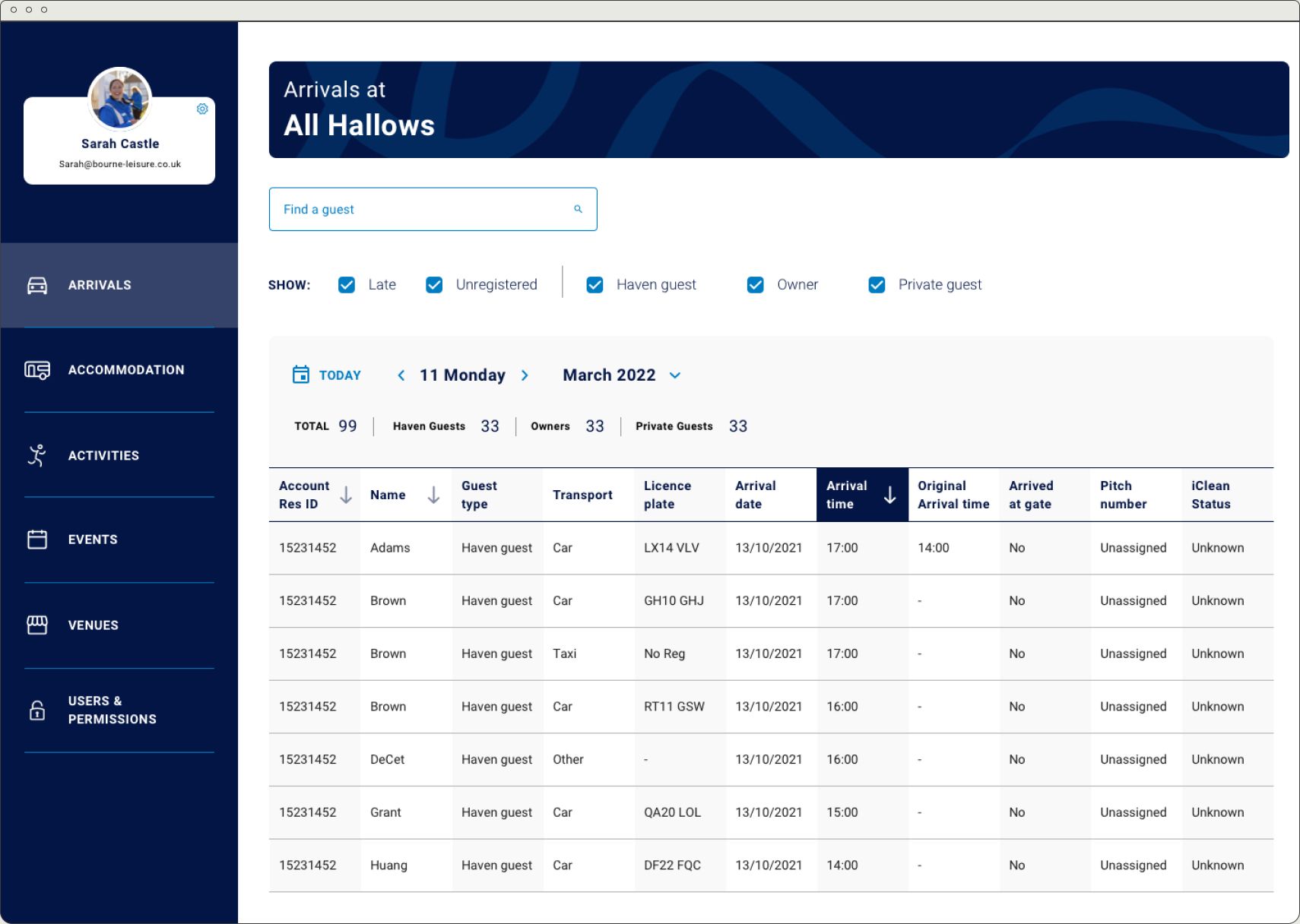Viewport: 1300px width, 924px height.
Task: Open profile settings gear icon
Action: tap(202, 109)
